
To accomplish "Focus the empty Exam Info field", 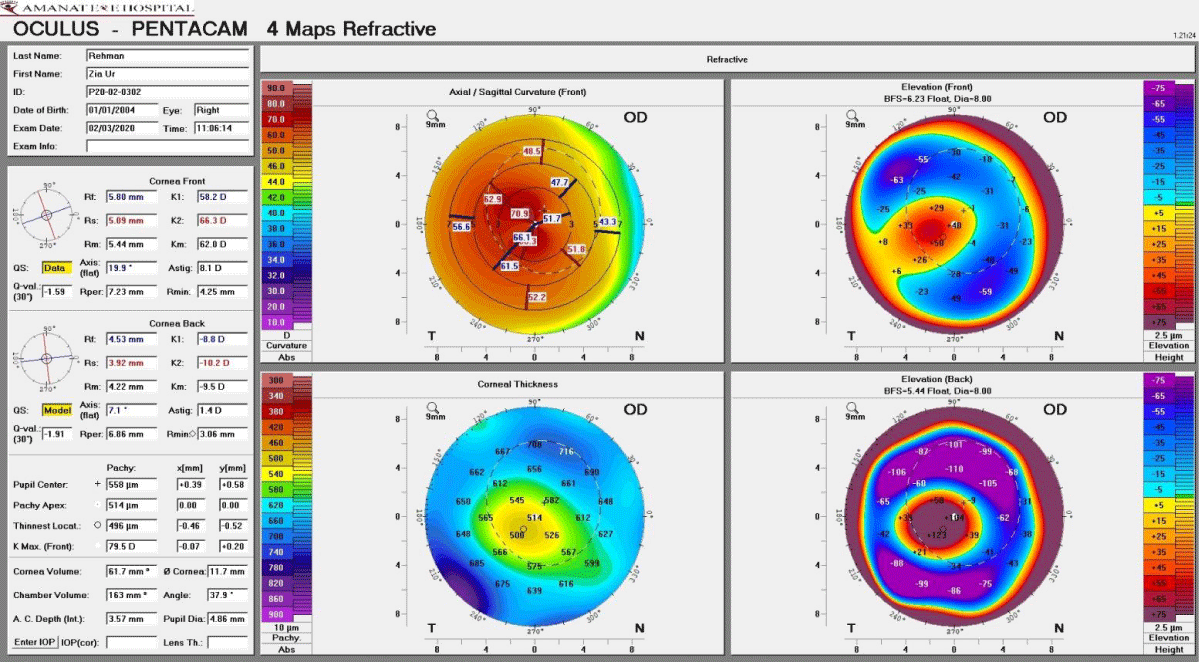I will (167, 146).
